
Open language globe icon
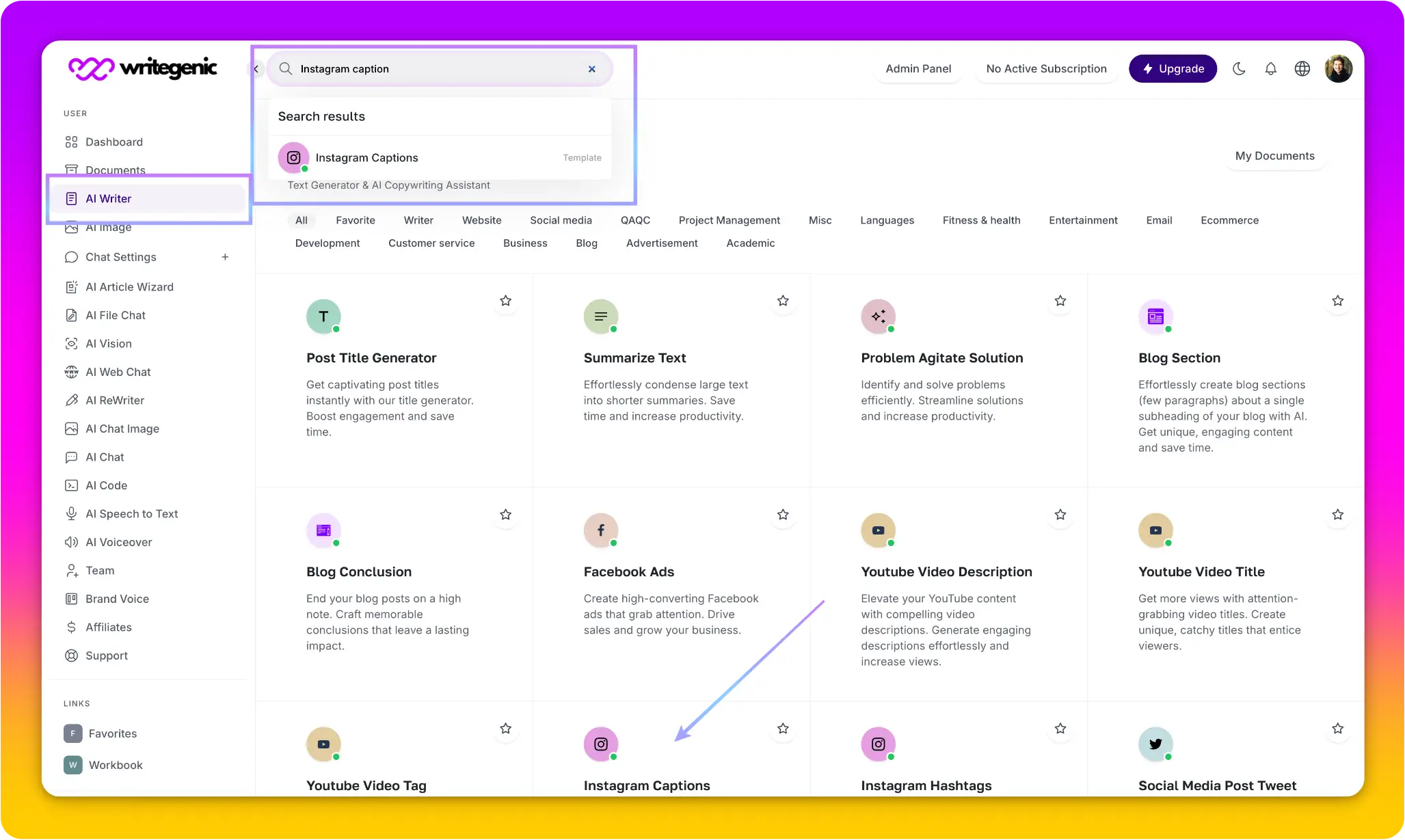tap(1302, 68)
